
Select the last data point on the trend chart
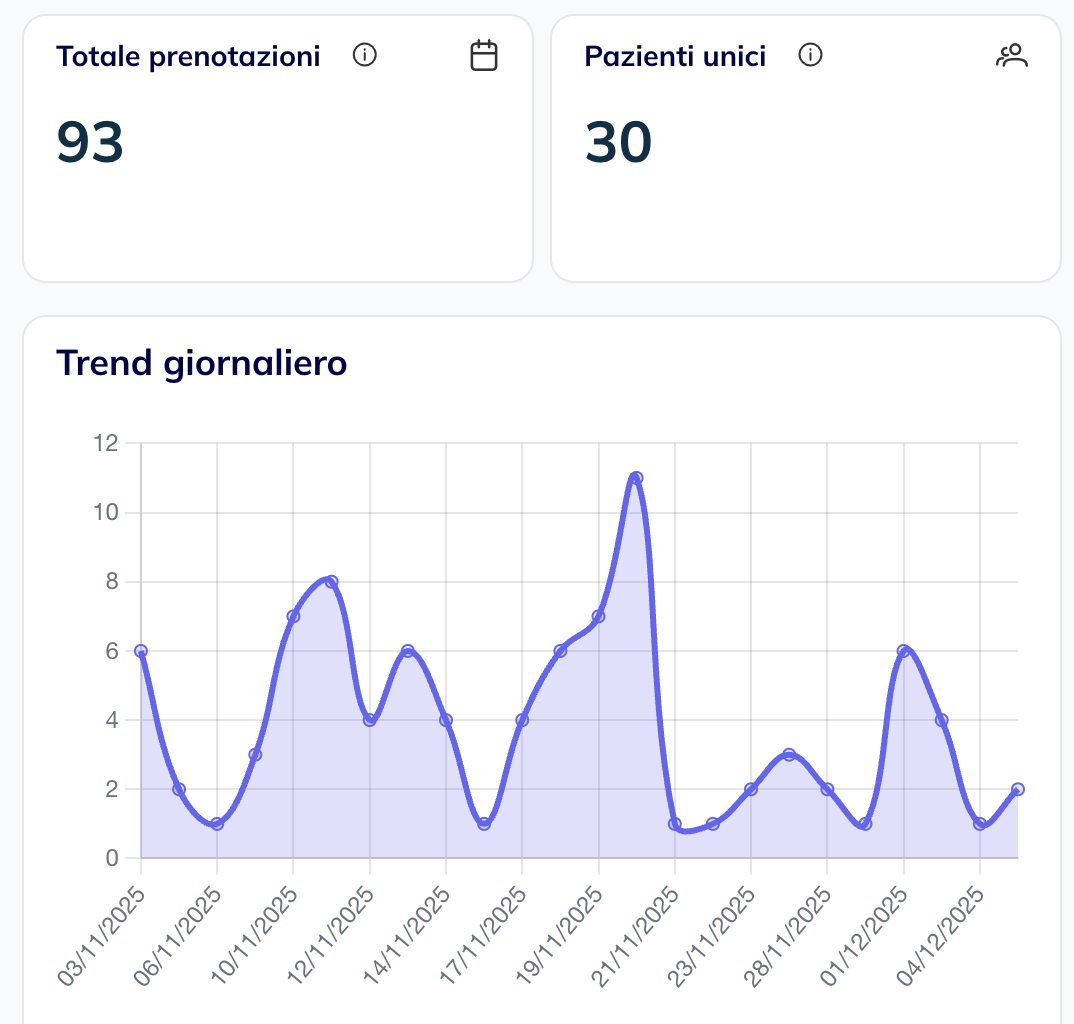coord(1019,789)
